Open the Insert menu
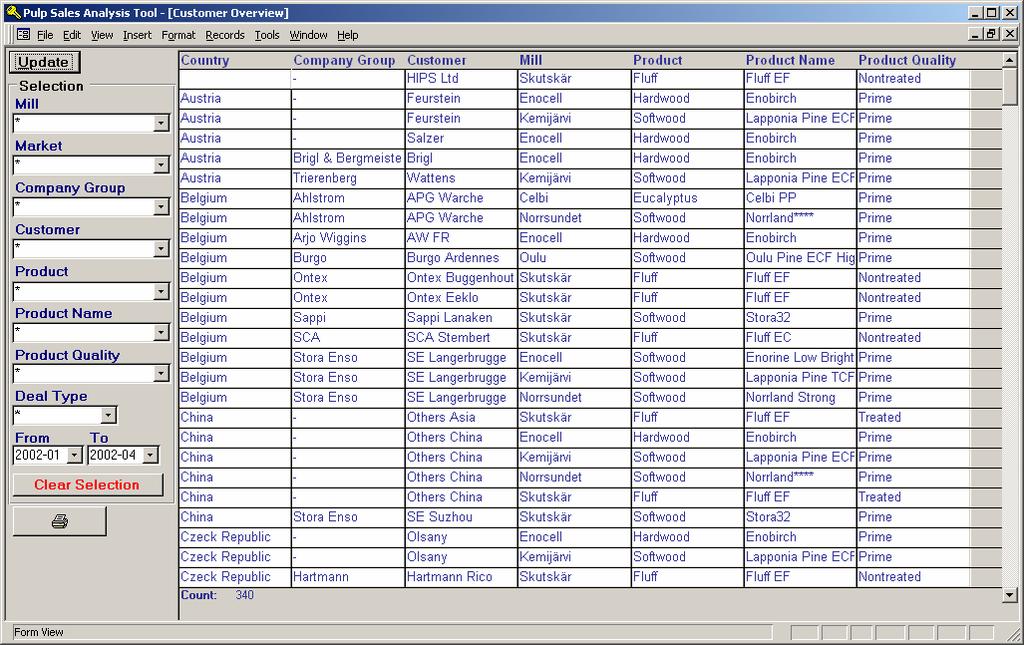The width and height of the screenshot is (1024, 645). (x=137, y=35)
